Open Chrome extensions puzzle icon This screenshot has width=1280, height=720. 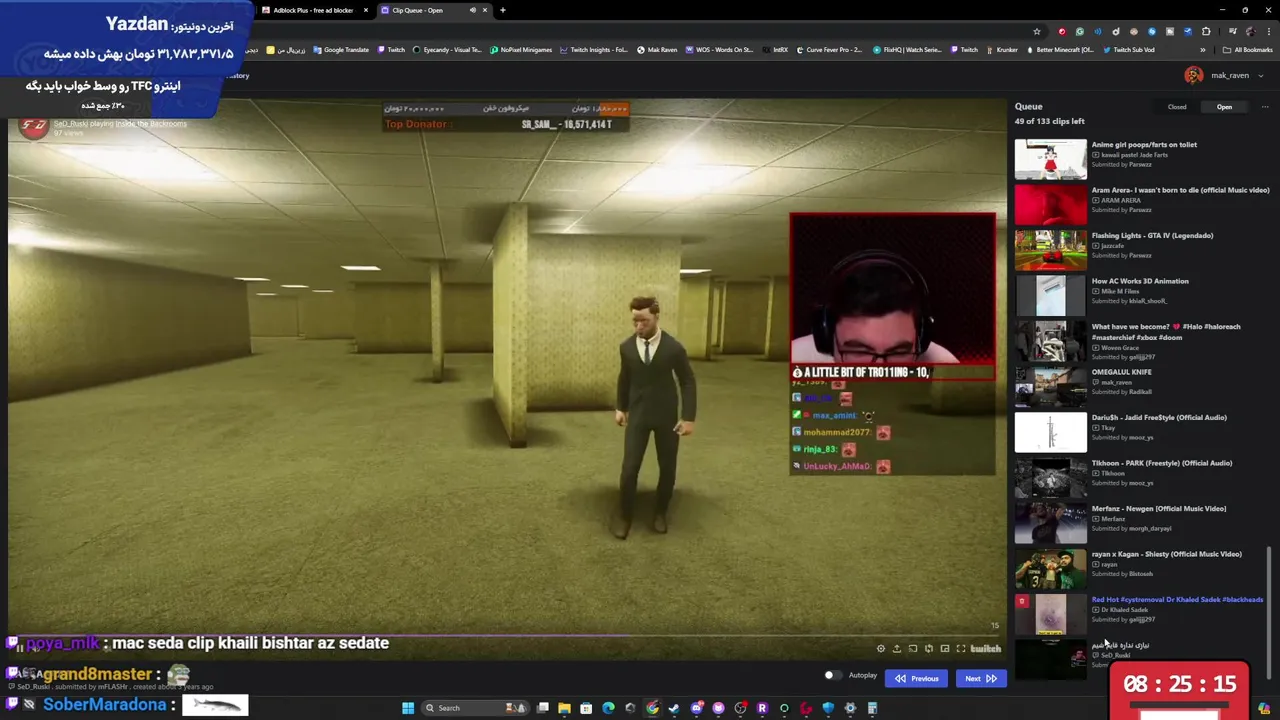point(1206,31)
